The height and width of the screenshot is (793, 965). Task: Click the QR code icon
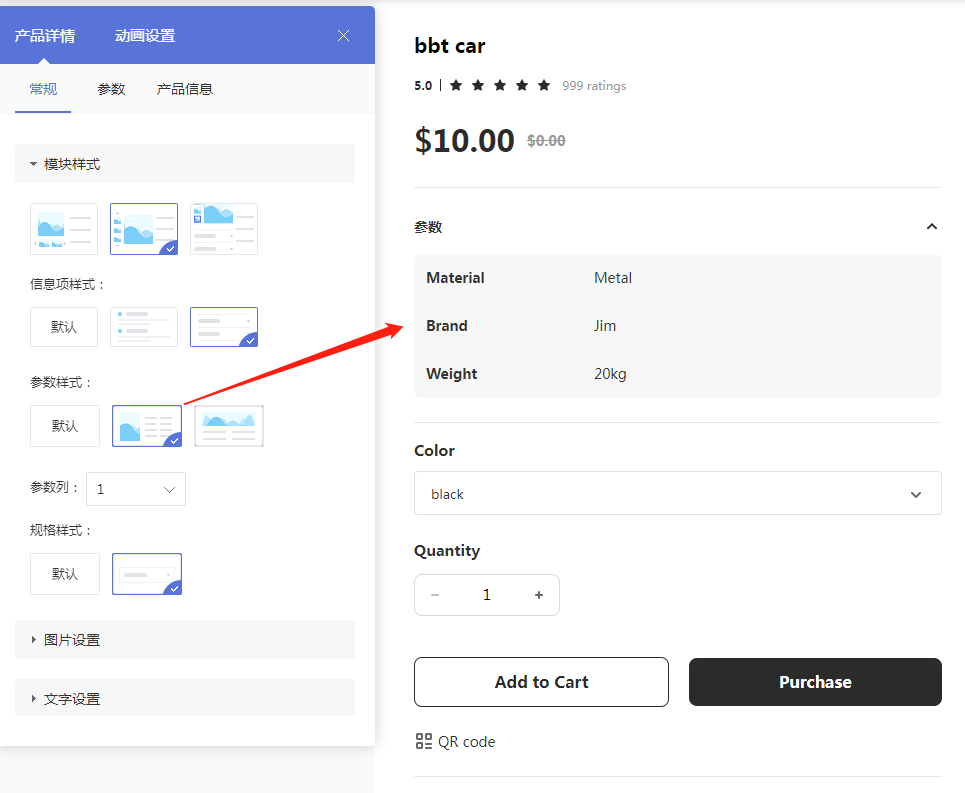click(424, 742)
